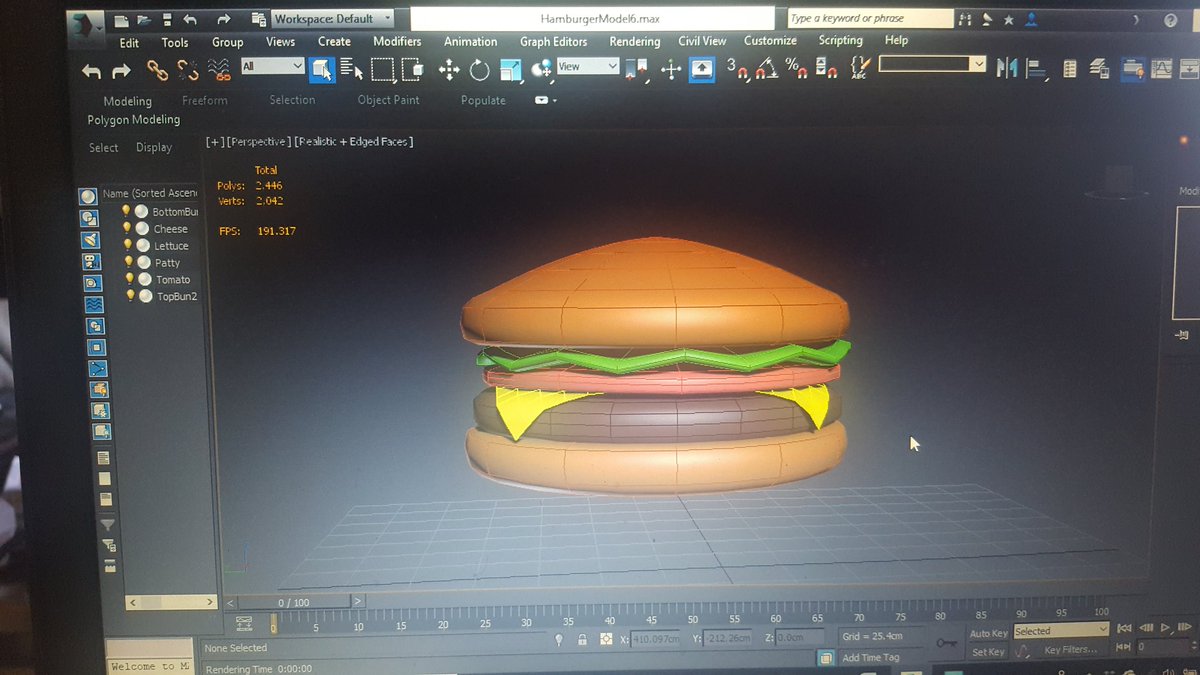1200x675 pixels.
Task: Select the Tomato object in the list
Action: pos(173,280)
